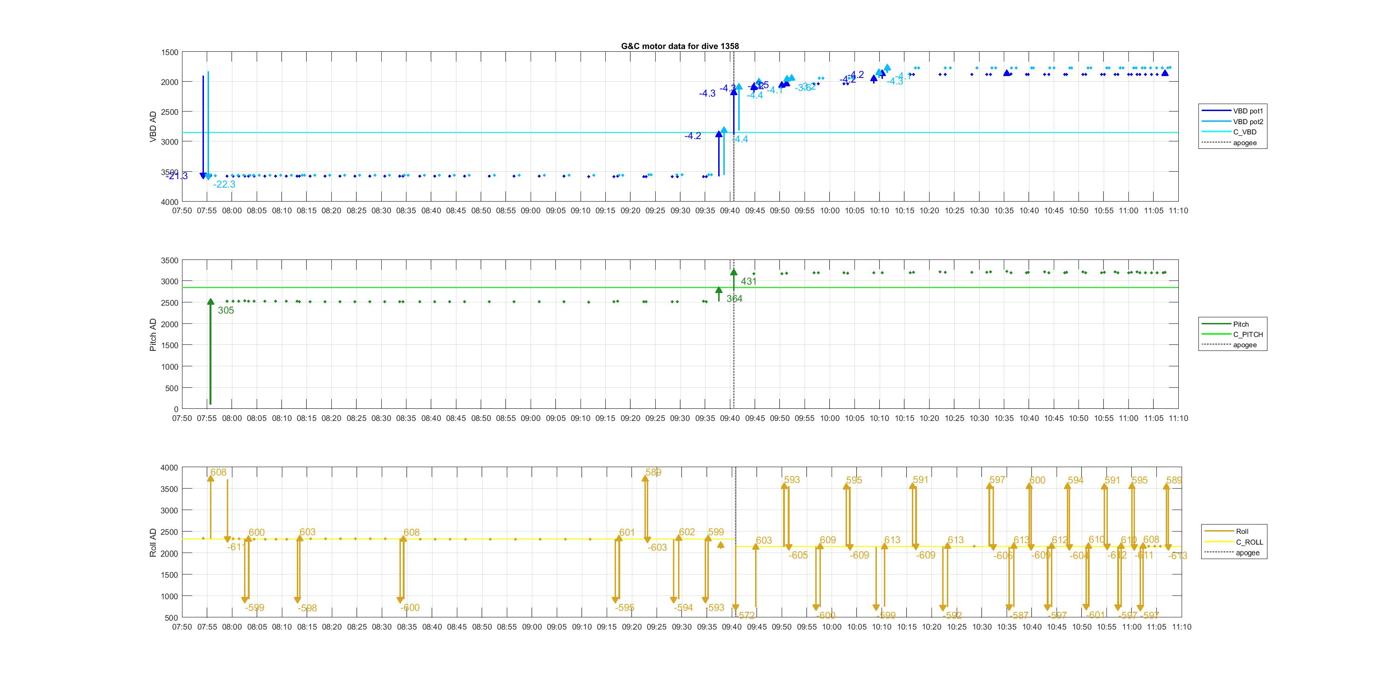Click the "1500" tick on the VBD y-axis
The height and width of the screenshot is (693, 1400).
[x=170, y=52]
